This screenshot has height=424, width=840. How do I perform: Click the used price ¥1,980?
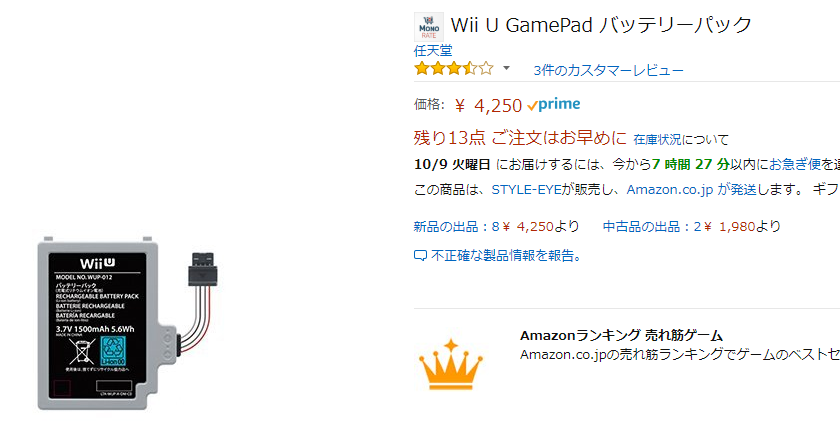pos(730,227)
